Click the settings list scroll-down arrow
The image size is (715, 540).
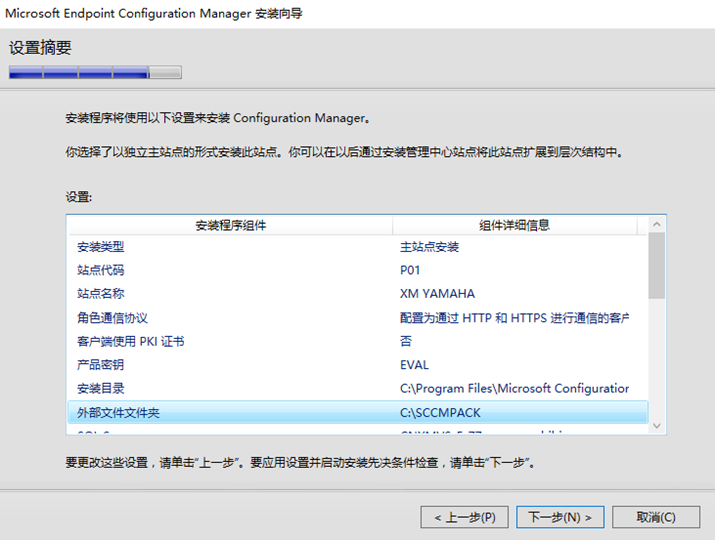pos(657,426)
